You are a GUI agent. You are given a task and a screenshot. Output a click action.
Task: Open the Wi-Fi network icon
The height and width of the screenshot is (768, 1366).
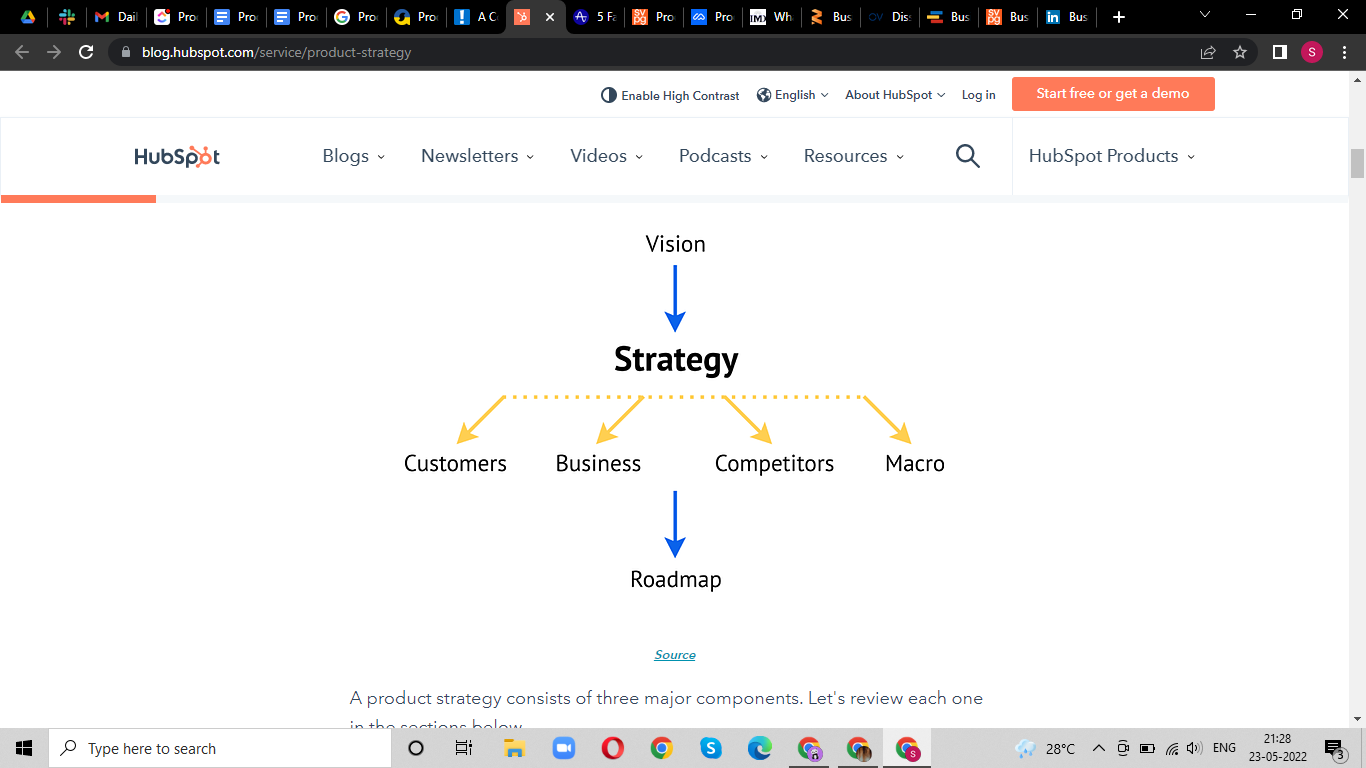[1172, 748]
